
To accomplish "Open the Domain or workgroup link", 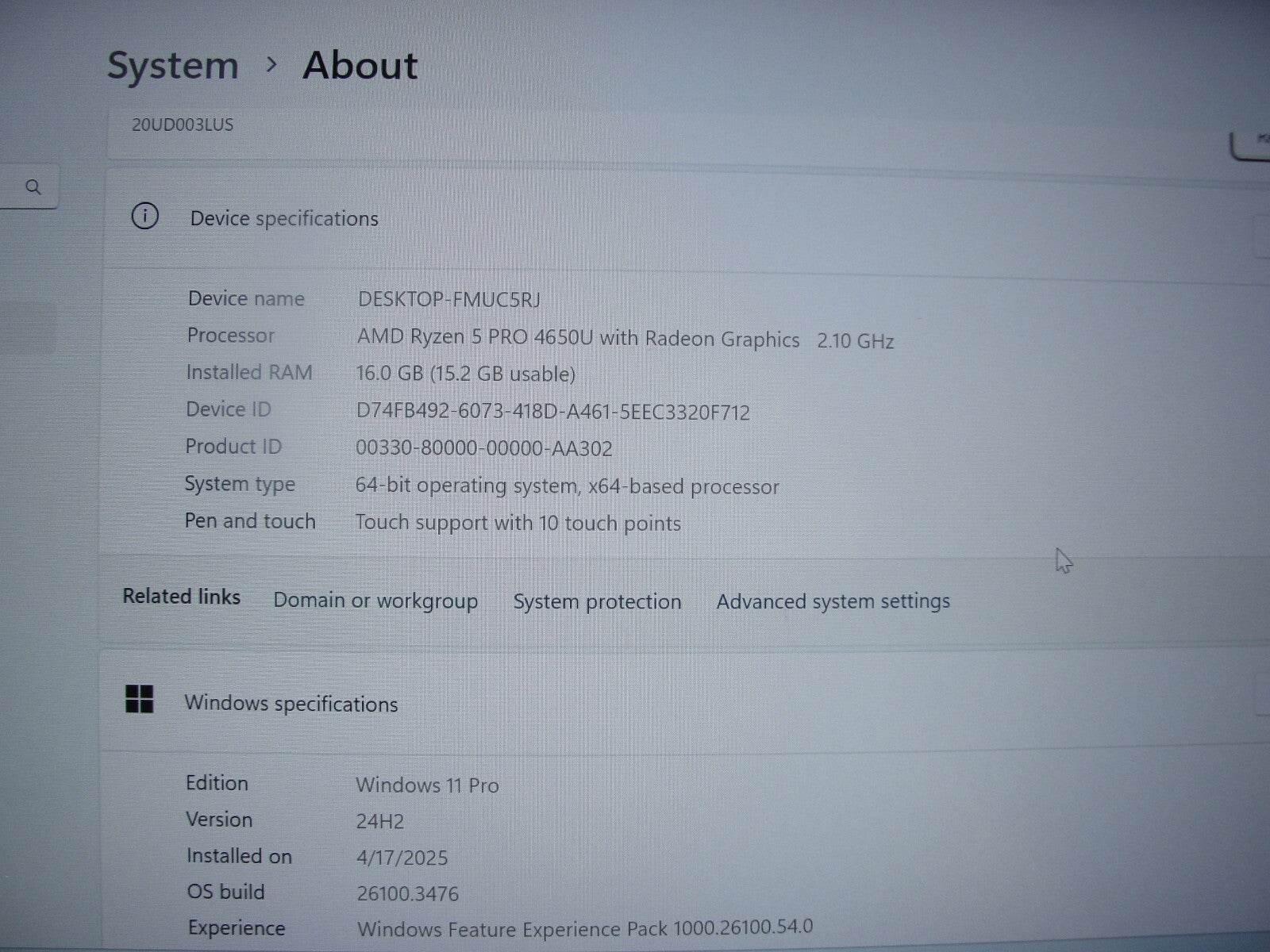I will [374, 601].
